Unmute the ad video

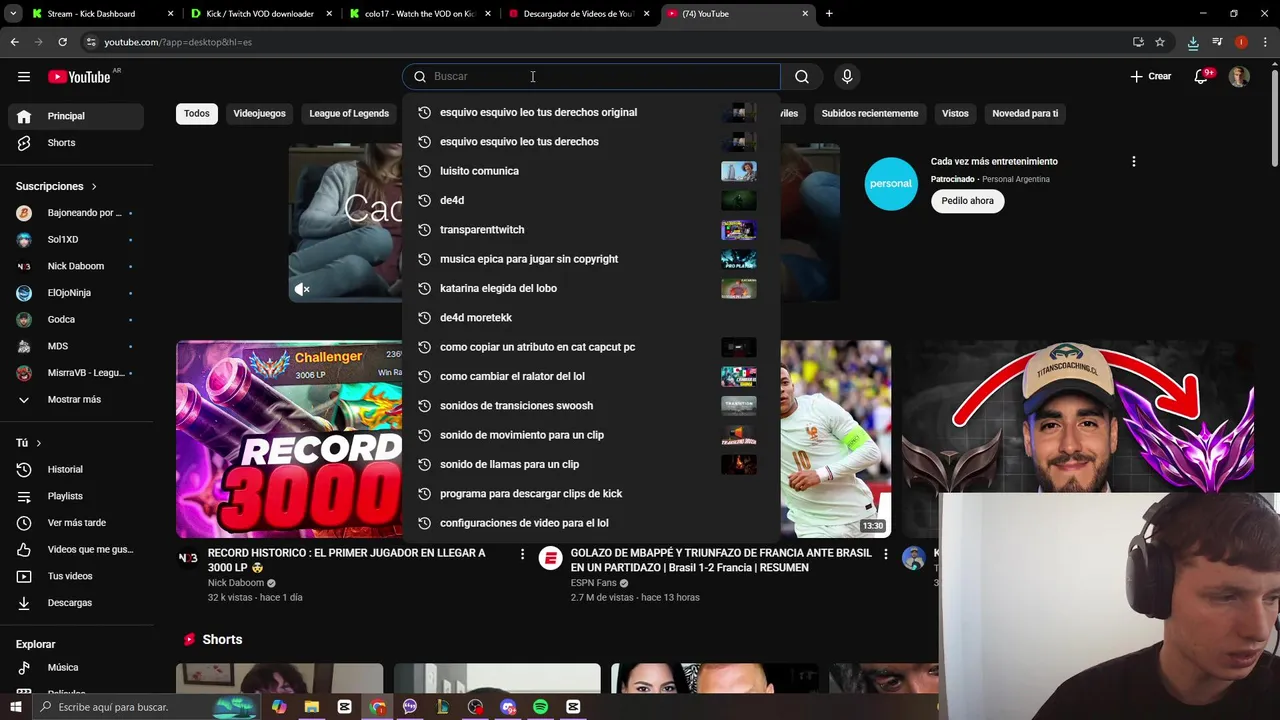pos(302,290)
